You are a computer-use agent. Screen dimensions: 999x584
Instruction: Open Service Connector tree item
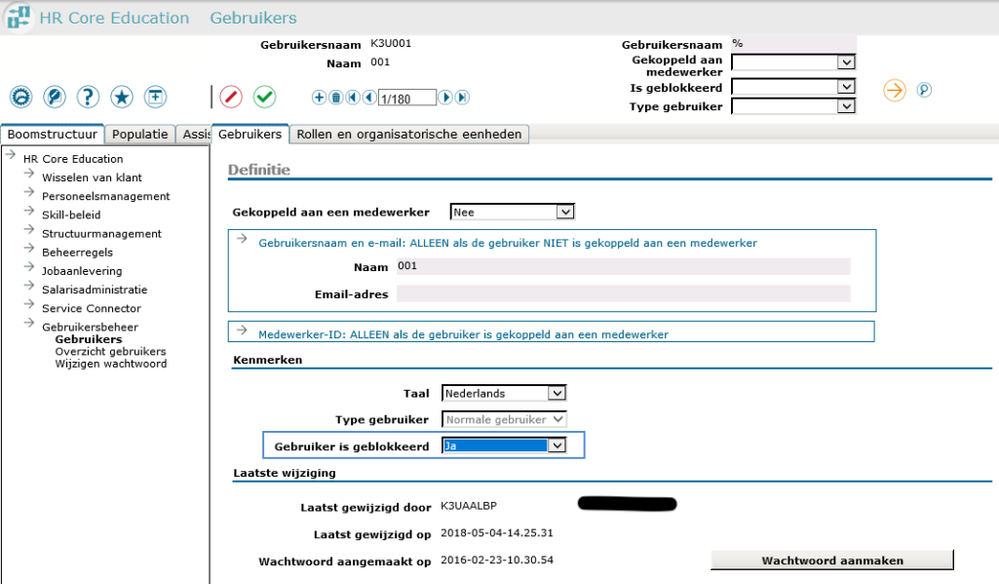click(92, 308)
